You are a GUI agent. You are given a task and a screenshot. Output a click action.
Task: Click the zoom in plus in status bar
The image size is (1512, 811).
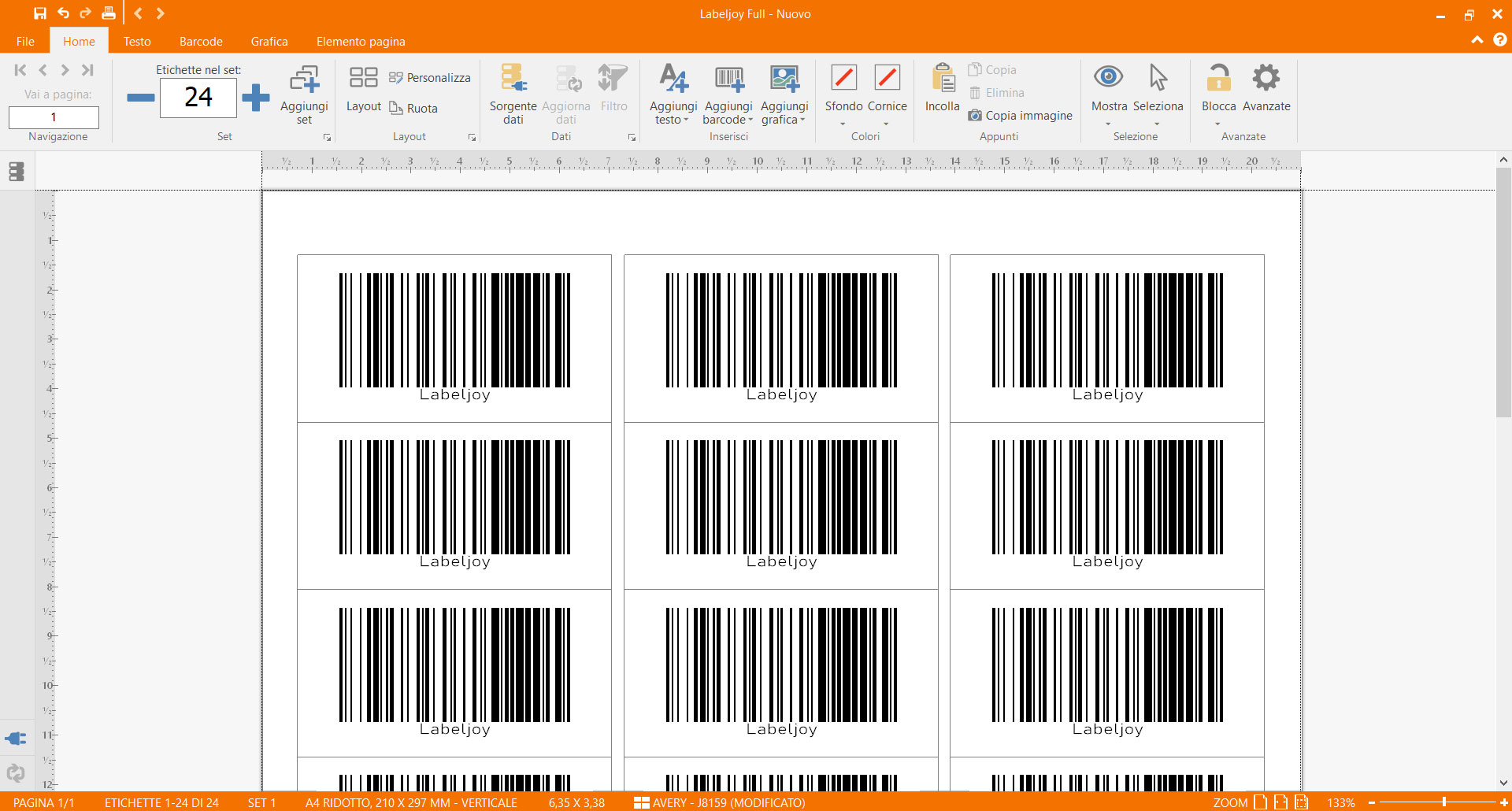click(x=1503, y=802)
